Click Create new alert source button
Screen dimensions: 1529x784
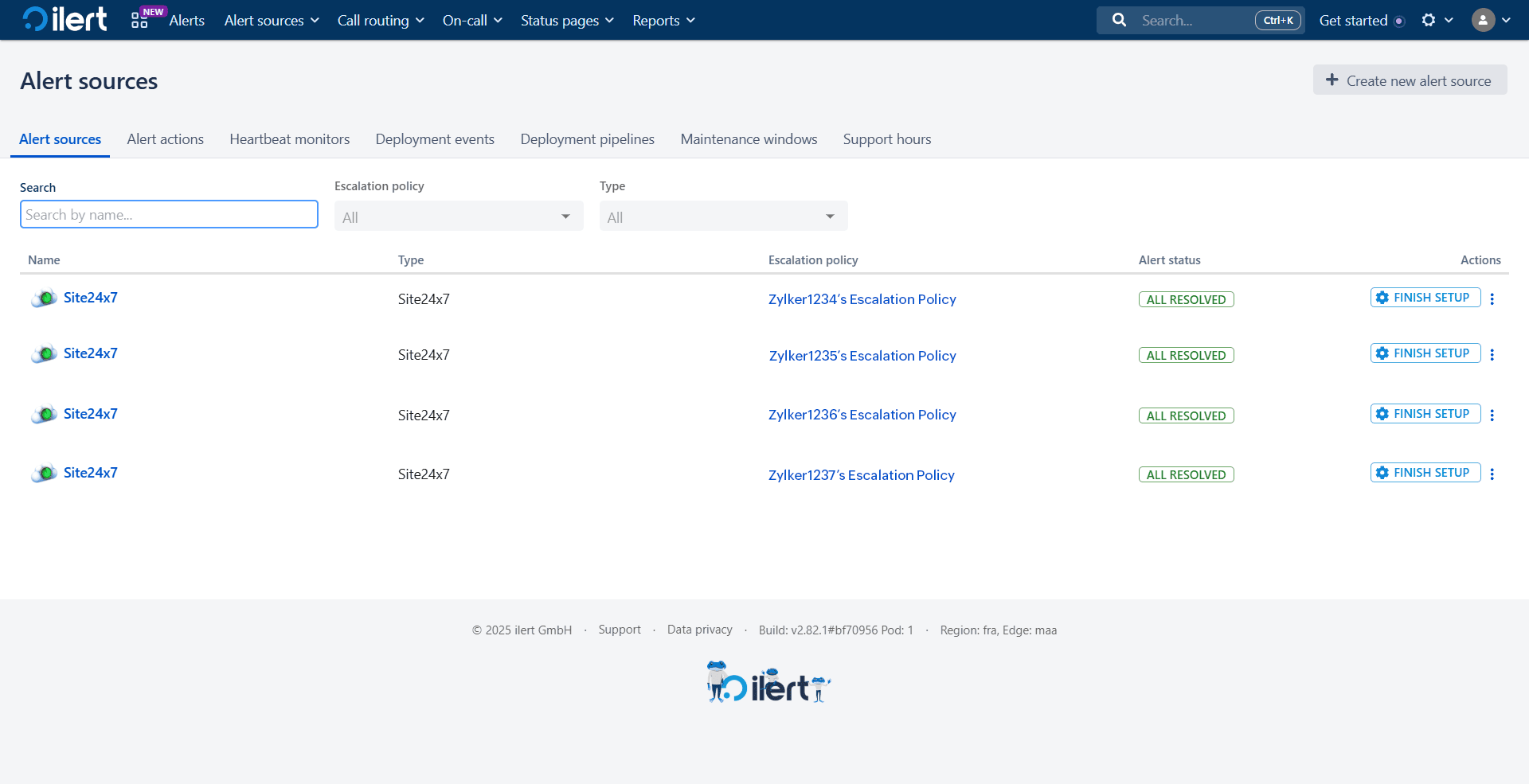pos(1410,80)
